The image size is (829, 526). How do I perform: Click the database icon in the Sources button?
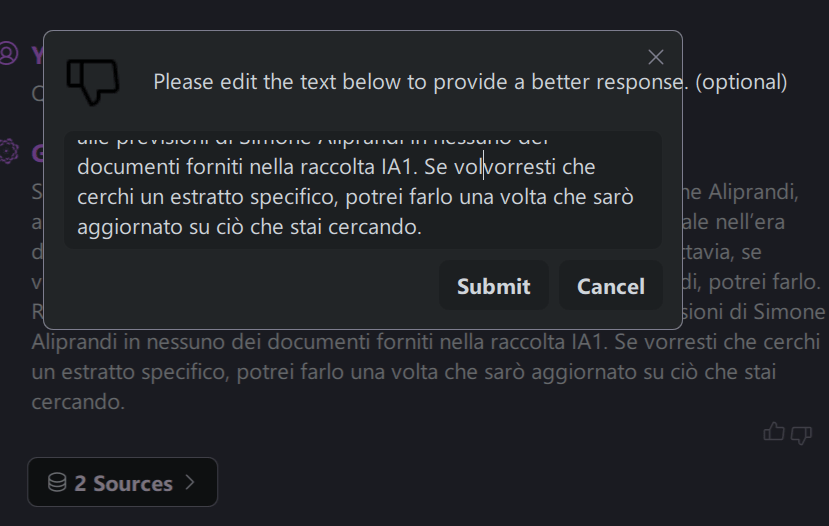[57, 483]
